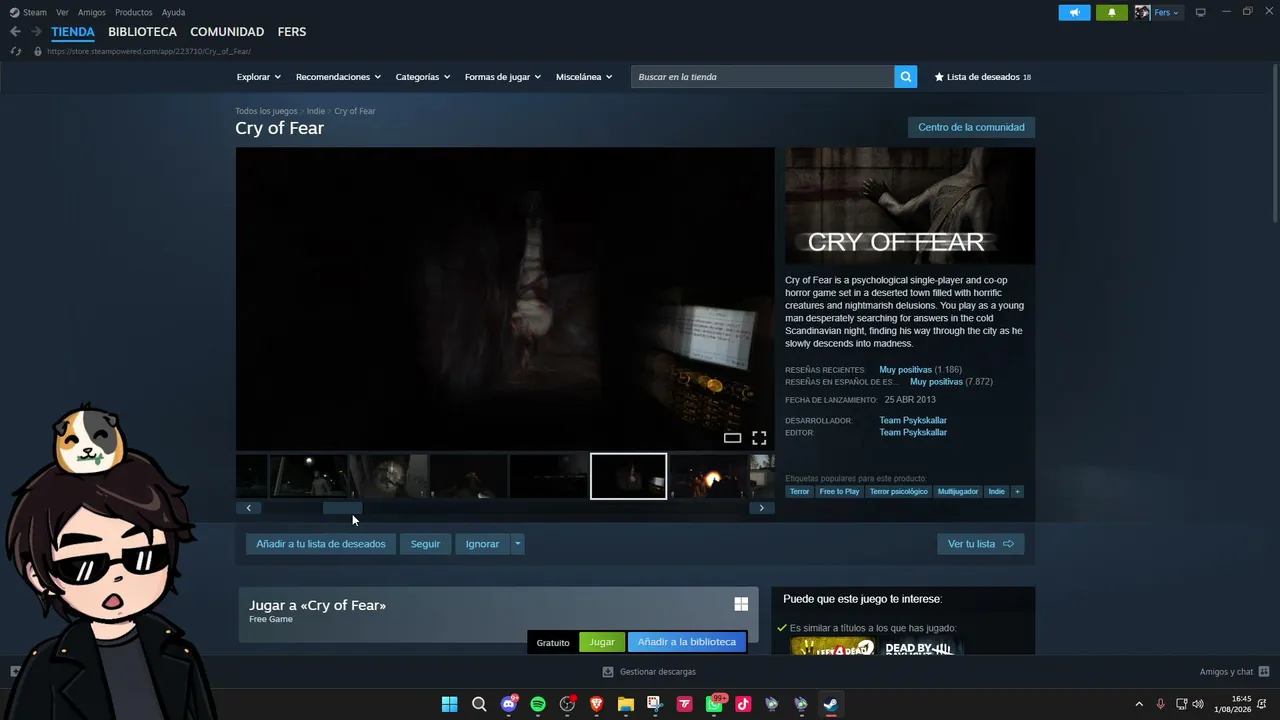The image size is (1280, 720).
Task: Open the notifications bell button
Action: 1112,13
